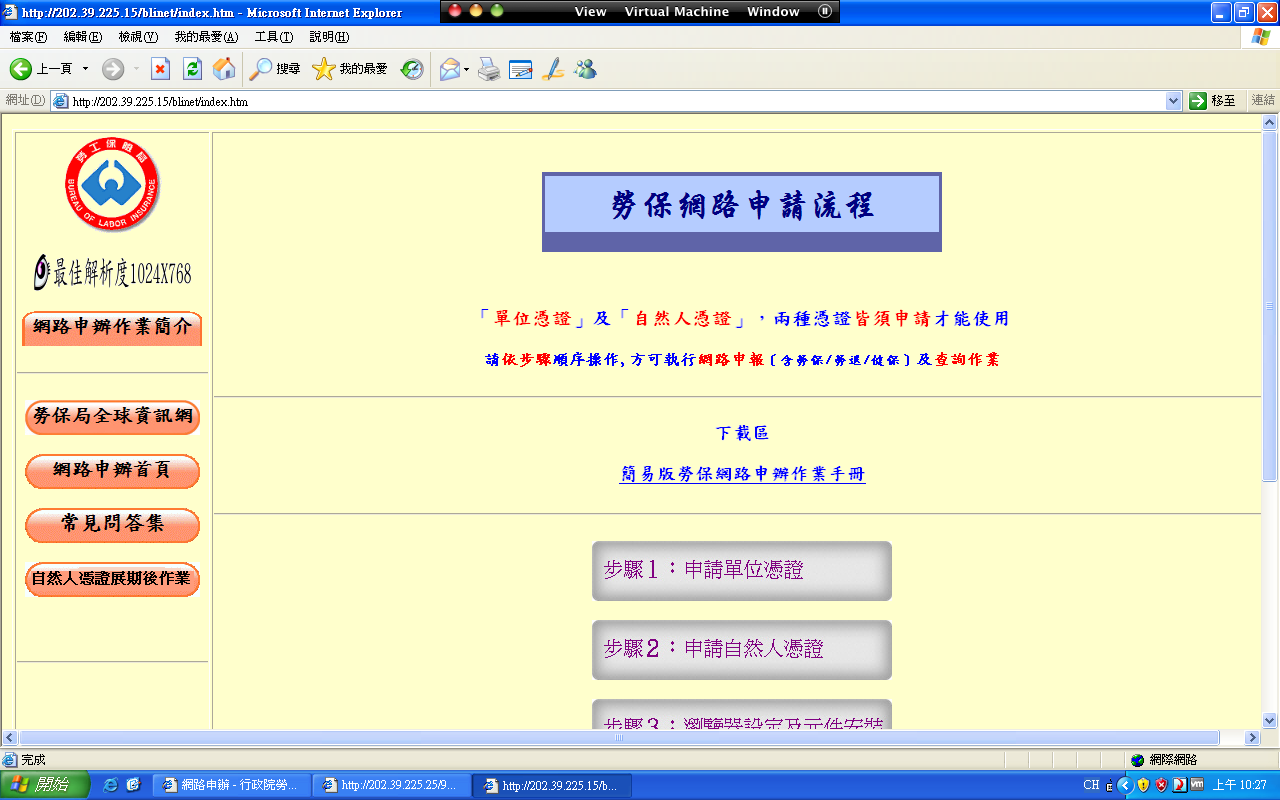Click the Forward arrow button
The width and height of the screenshot is (1280, 800).
(x=113, y=69)
